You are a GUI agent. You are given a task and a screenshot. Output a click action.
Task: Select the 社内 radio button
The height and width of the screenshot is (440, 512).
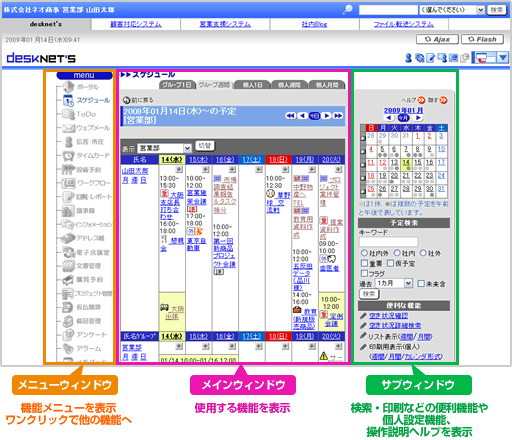(397, 253)
